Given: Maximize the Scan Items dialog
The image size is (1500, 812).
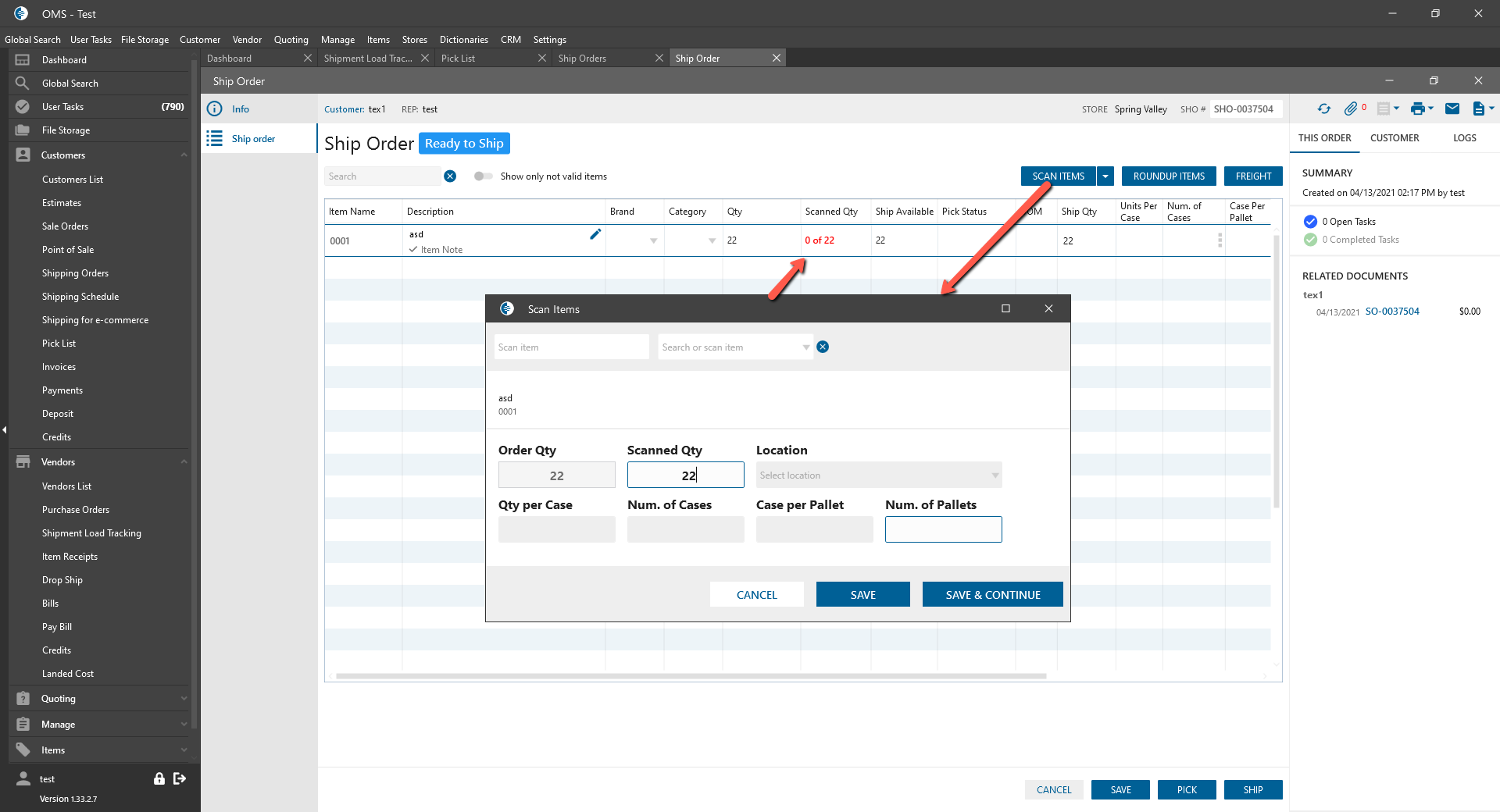Looking at the screenshot, I should (1006, 308).
